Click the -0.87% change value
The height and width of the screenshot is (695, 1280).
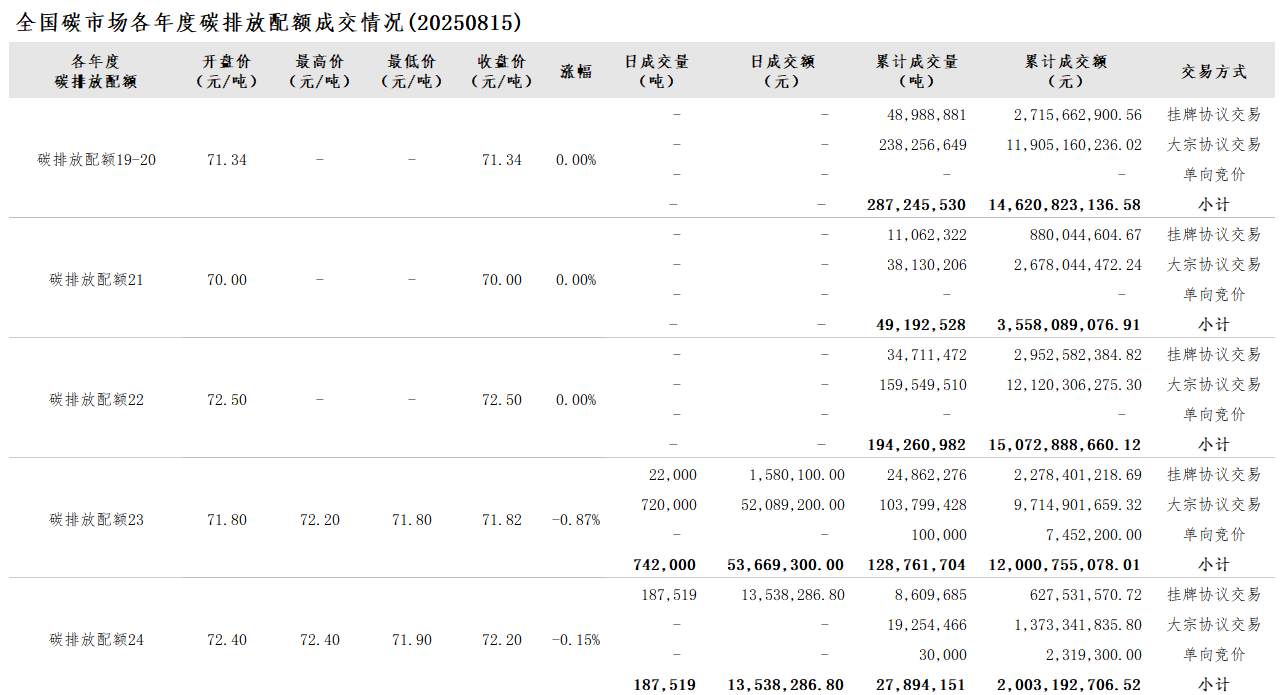pyautogui.click(x=576, y=520)
